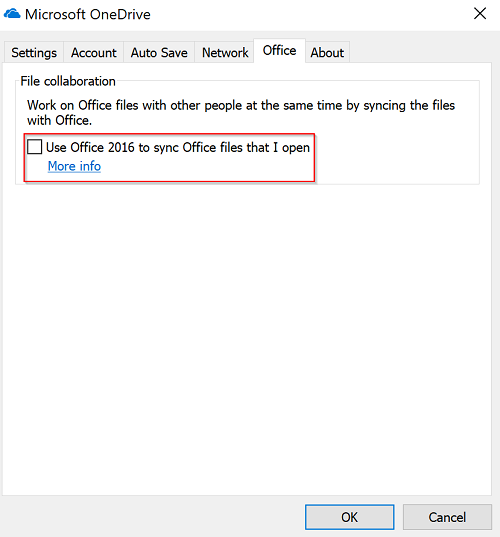
Task: Click the OneDrive cloud icon in title bar
Action: [12, 14]
